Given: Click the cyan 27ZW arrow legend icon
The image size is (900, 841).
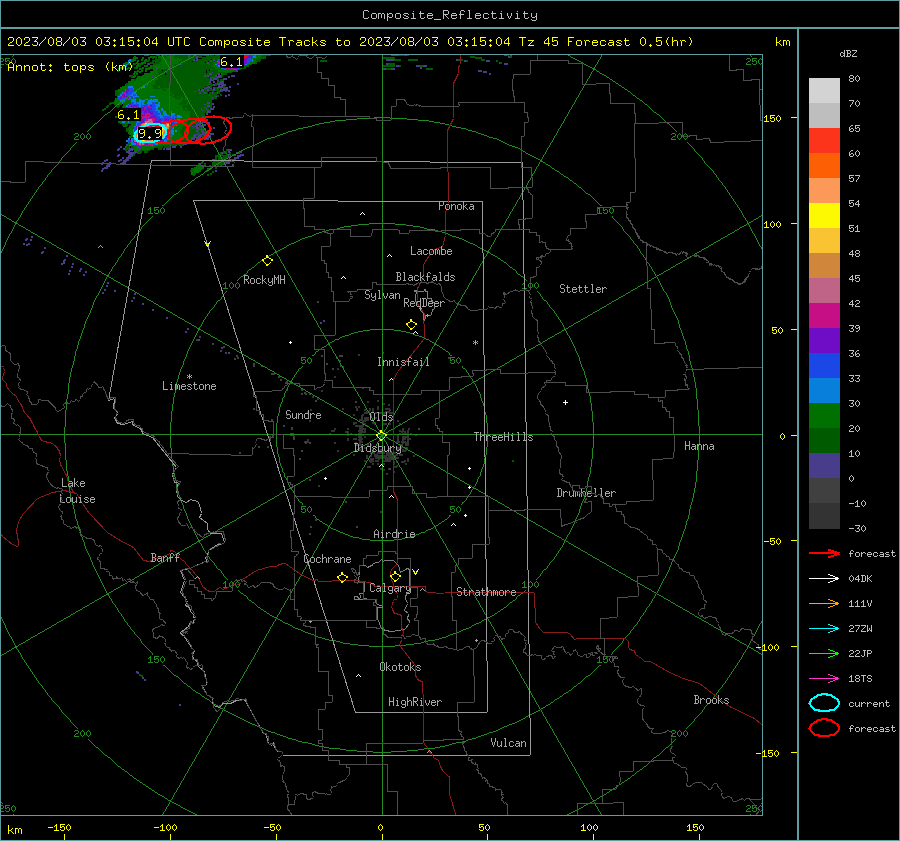Looking at the screenshot, I should point(824,628).
